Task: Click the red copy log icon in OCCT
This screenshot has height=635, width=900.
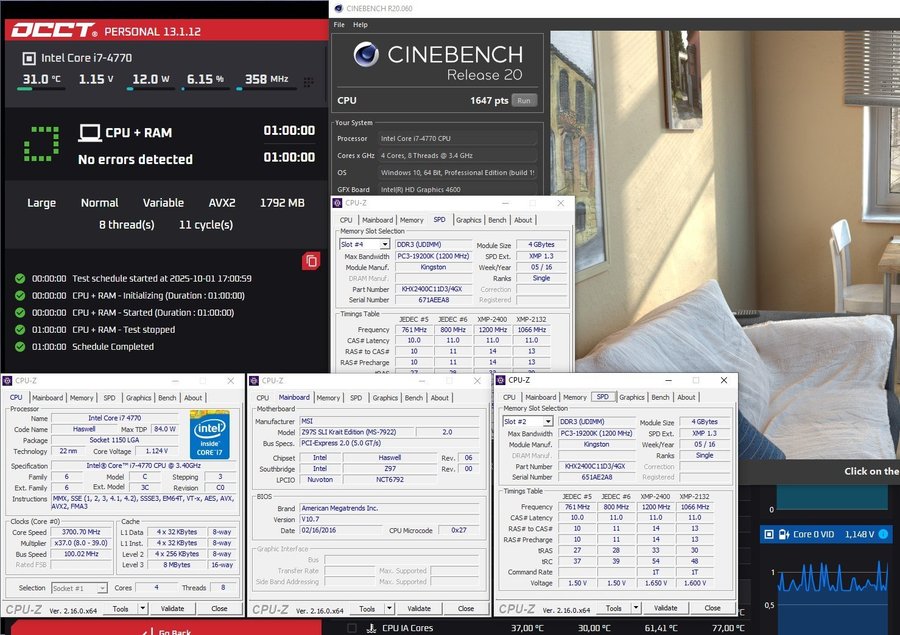Action: tap(311, 261)
